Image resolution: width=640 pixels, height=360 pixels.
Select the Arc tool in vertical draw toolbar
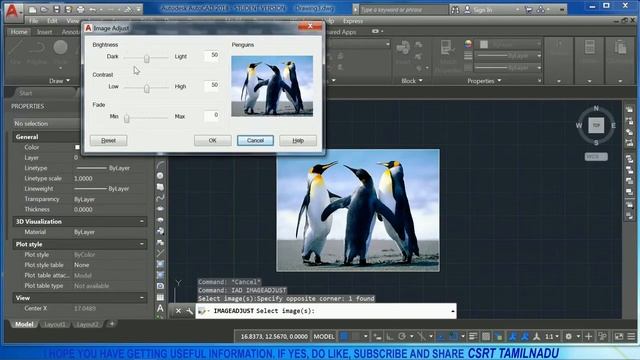click(x=160, y=164)
